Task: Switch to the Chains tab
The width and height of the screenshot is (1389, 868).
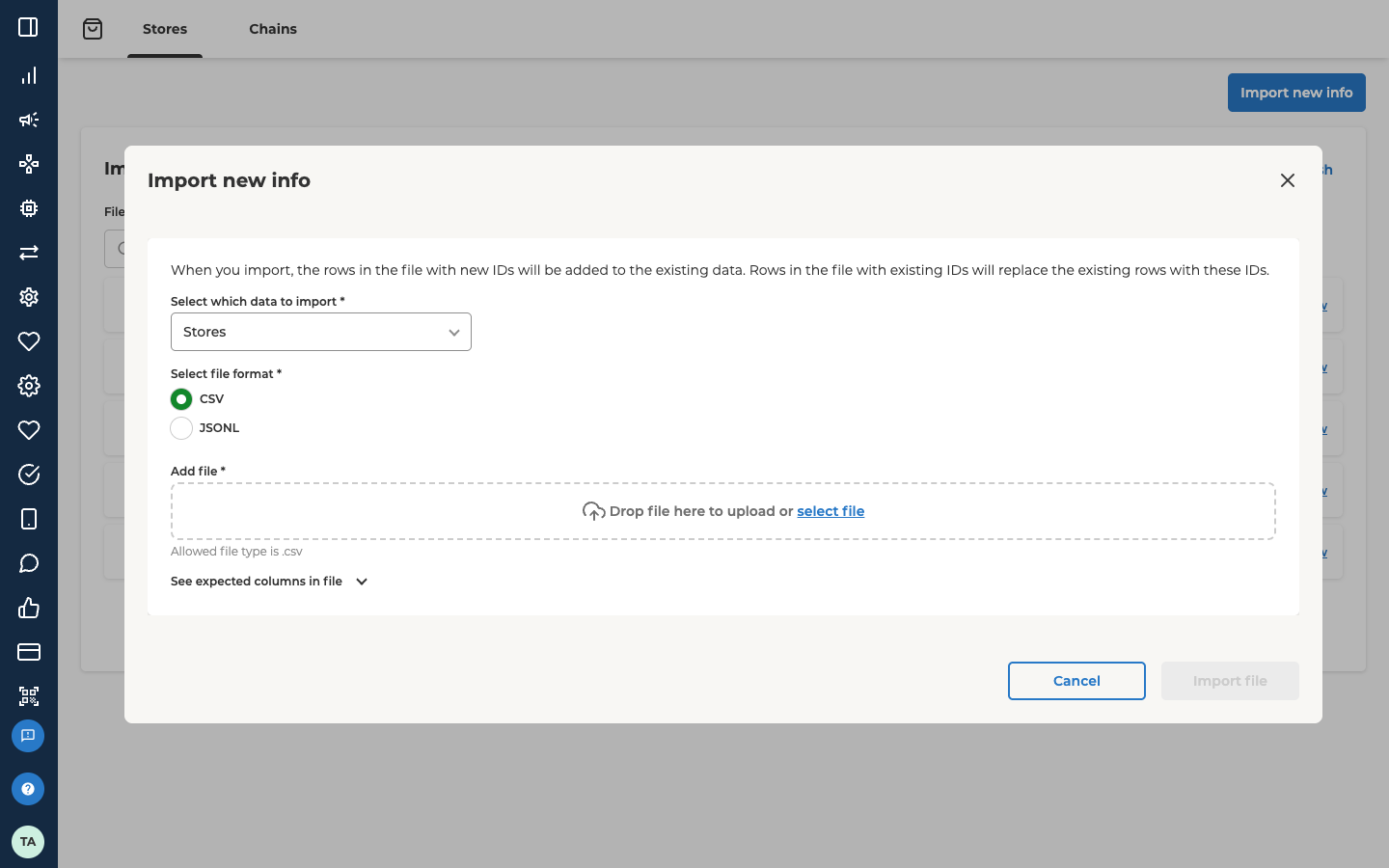Action: point(273,29)
